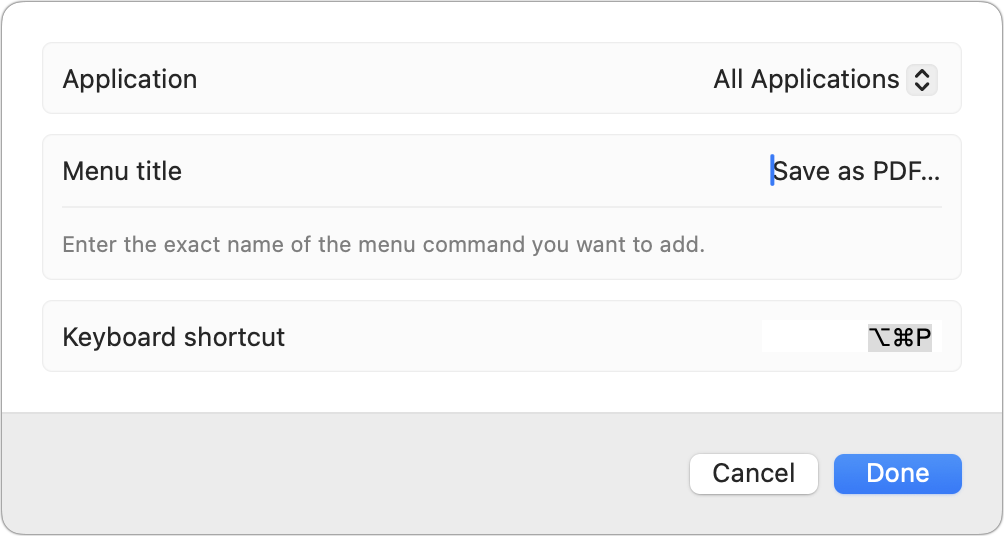Place cursor in "Save as PDF…" text

tap(857, 171)
